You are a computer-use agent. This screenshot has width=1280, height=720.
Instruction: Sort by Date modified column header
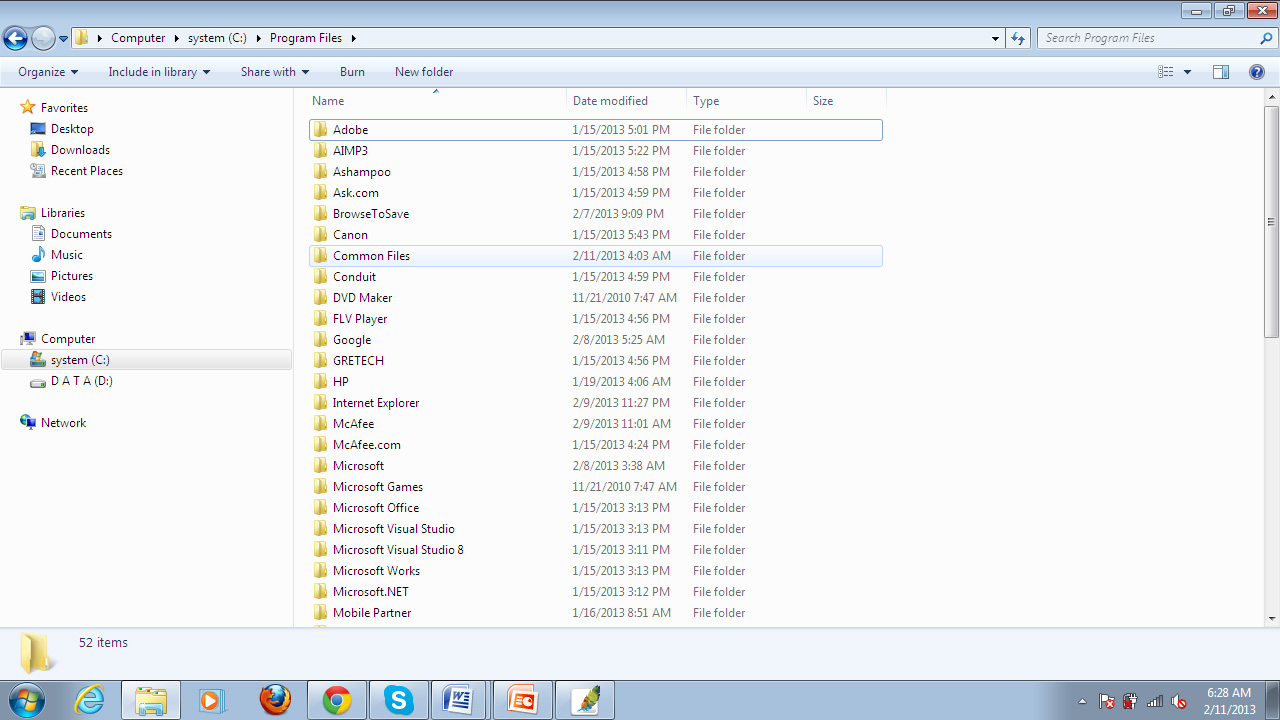pos(627,101)
